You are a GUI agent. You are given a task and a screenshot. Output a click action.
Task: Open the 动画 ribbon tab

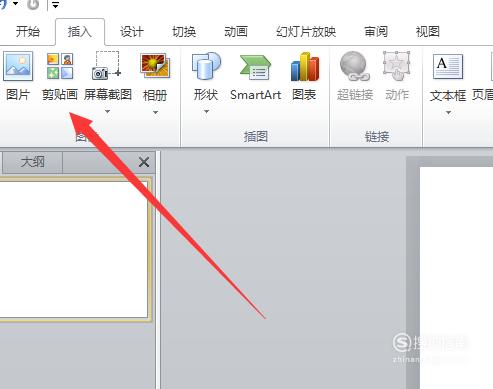pyautogui.click(x=236, y=32)
